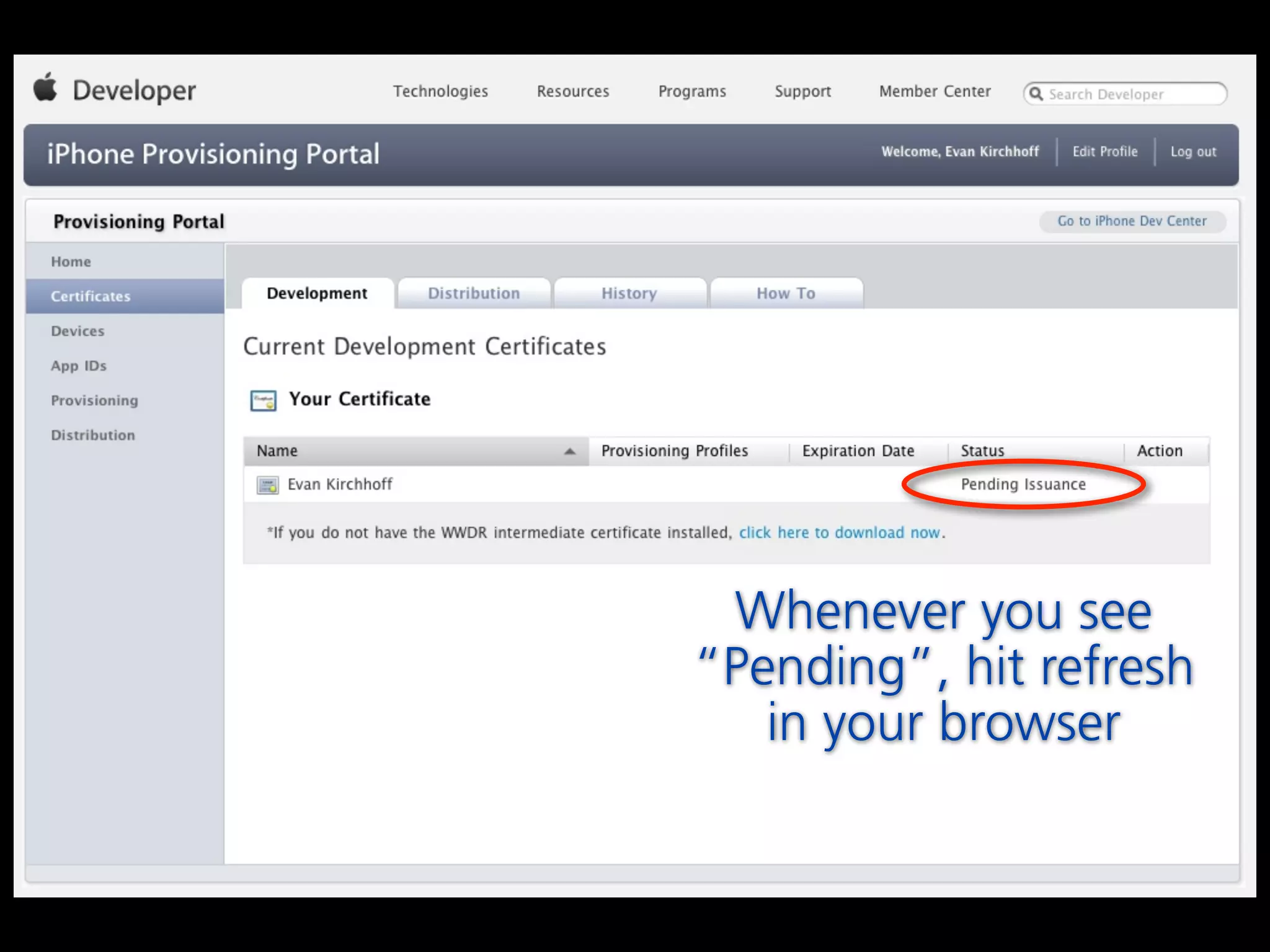Click the Developer title text
This screenshot has width=1270, height=952.
point(134,91)
